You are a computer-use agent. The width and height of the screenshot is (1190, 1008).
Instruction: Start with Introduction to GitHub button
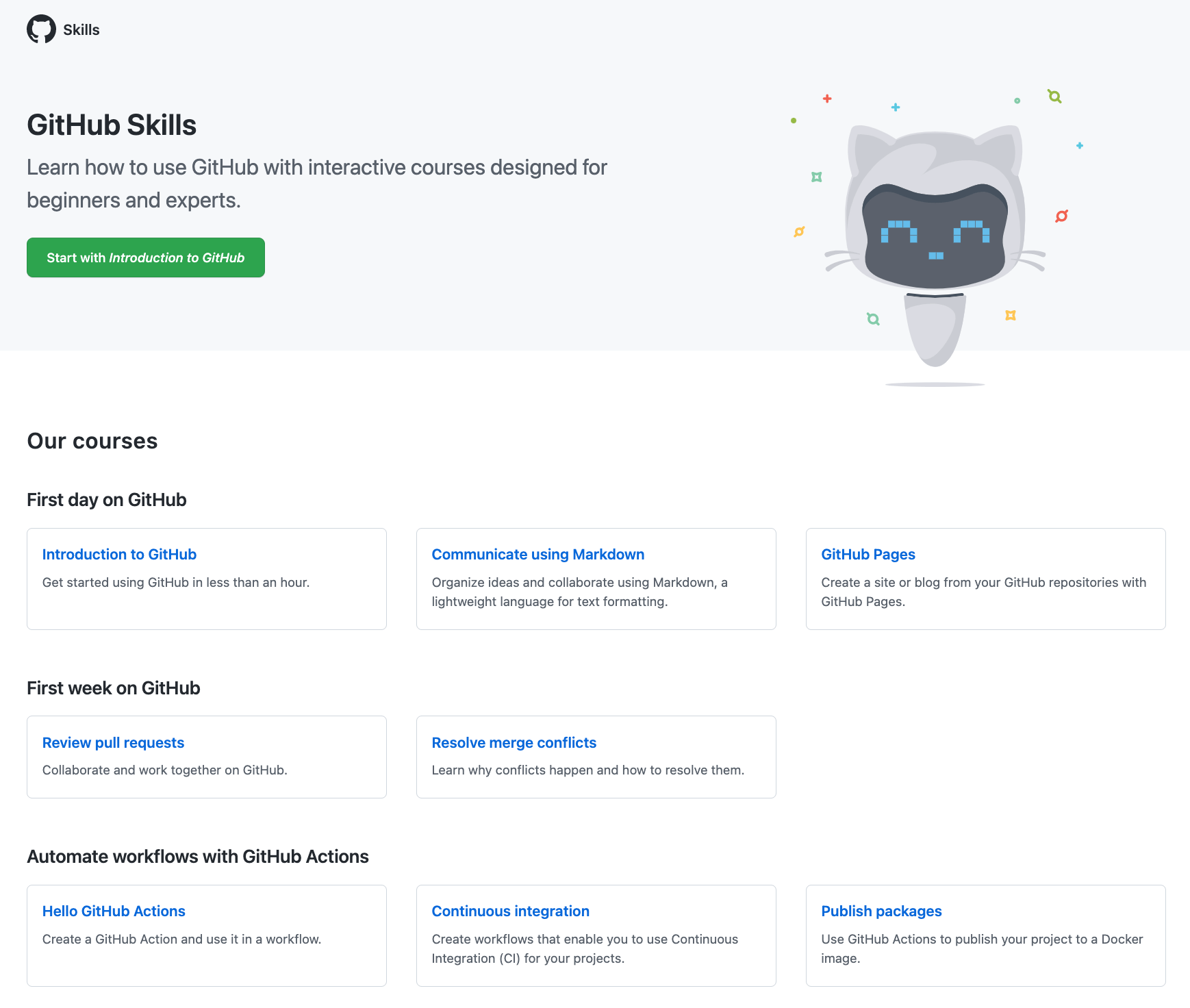coord(146,257)
